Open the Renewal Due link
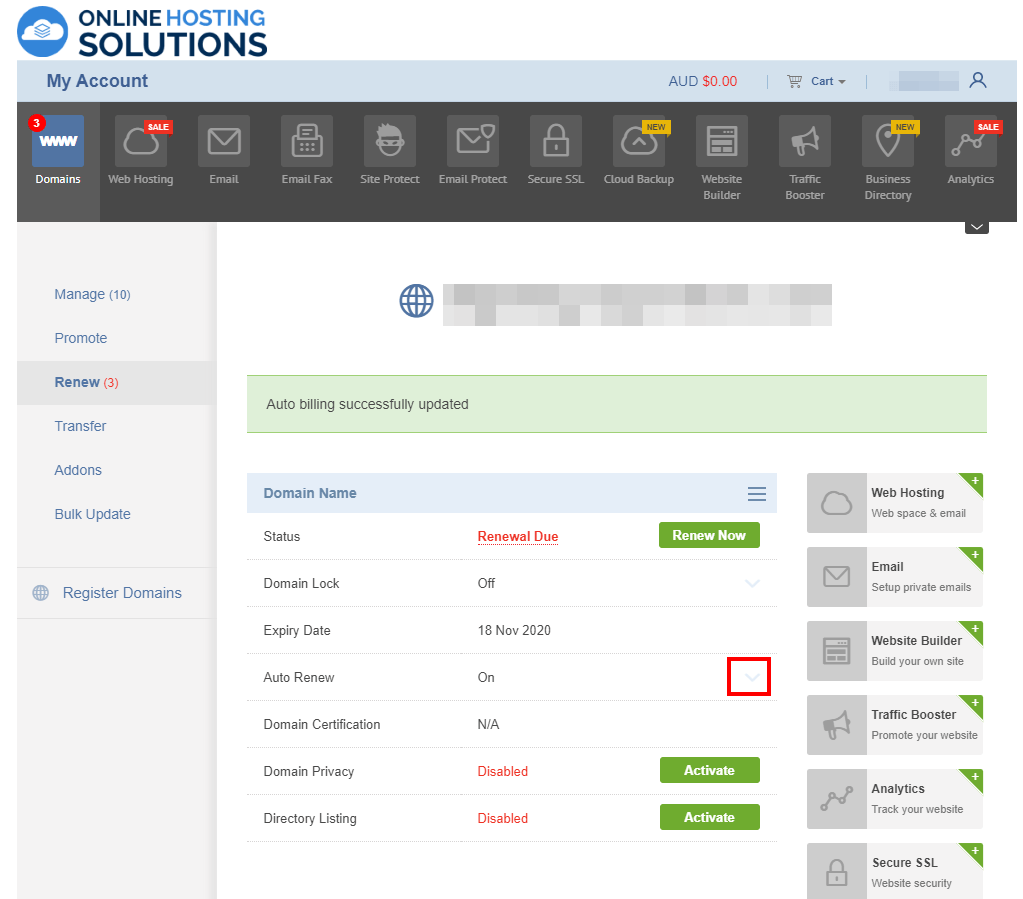This screenshot has width=1023, height=899. pos(517,536)
